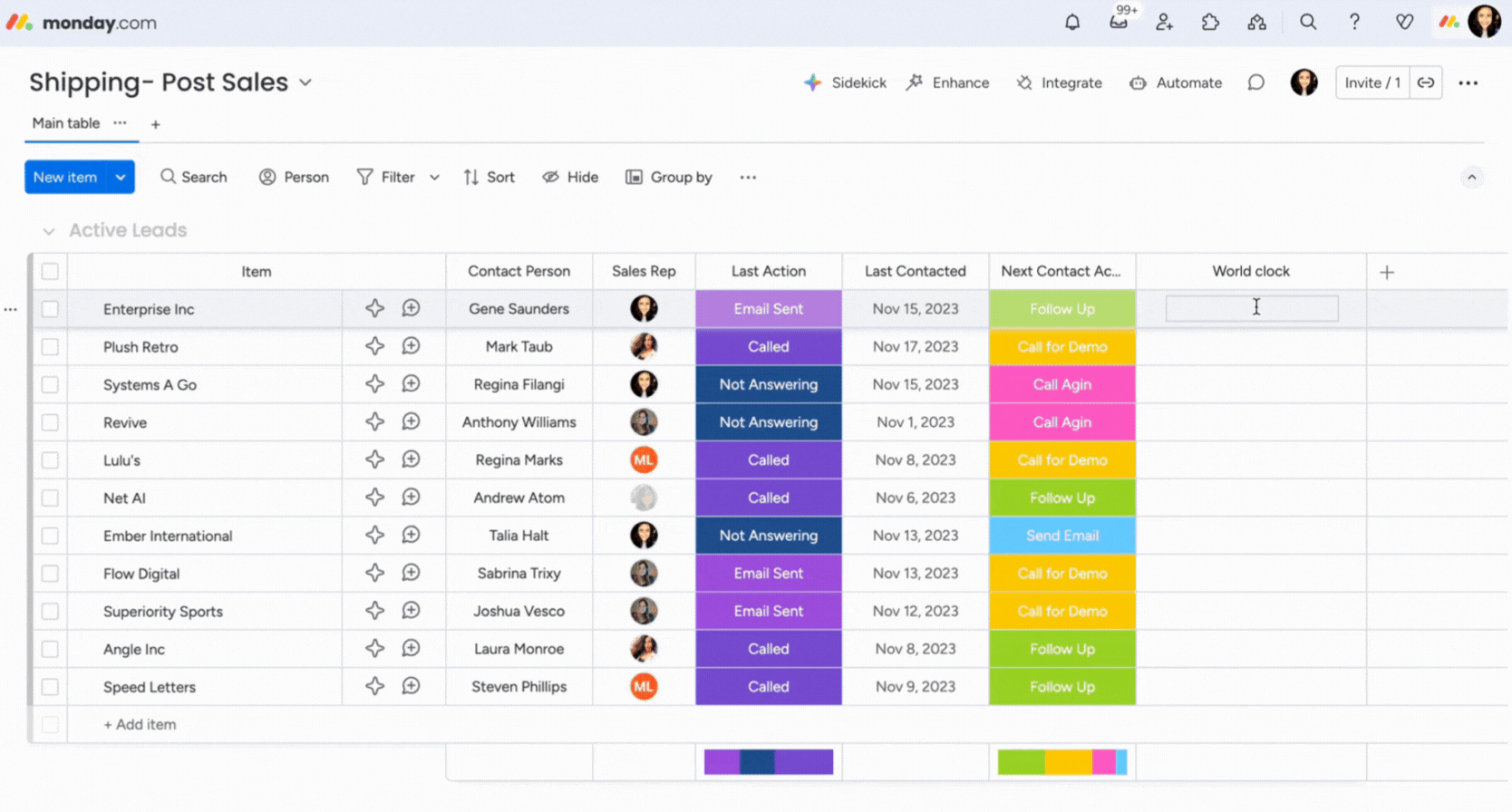Click Sales Rep avatar for Lulu's
Screen dimensions: 1512x812
(644, 459)
